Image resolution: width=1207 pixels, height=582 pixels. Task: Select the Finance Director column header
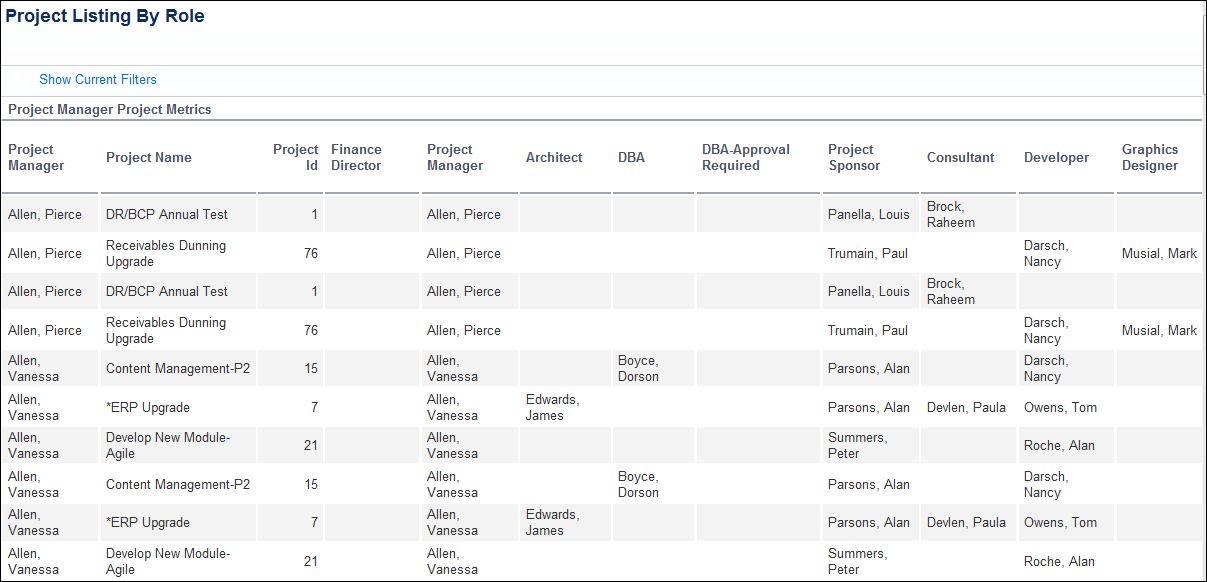tap(356, 158)
